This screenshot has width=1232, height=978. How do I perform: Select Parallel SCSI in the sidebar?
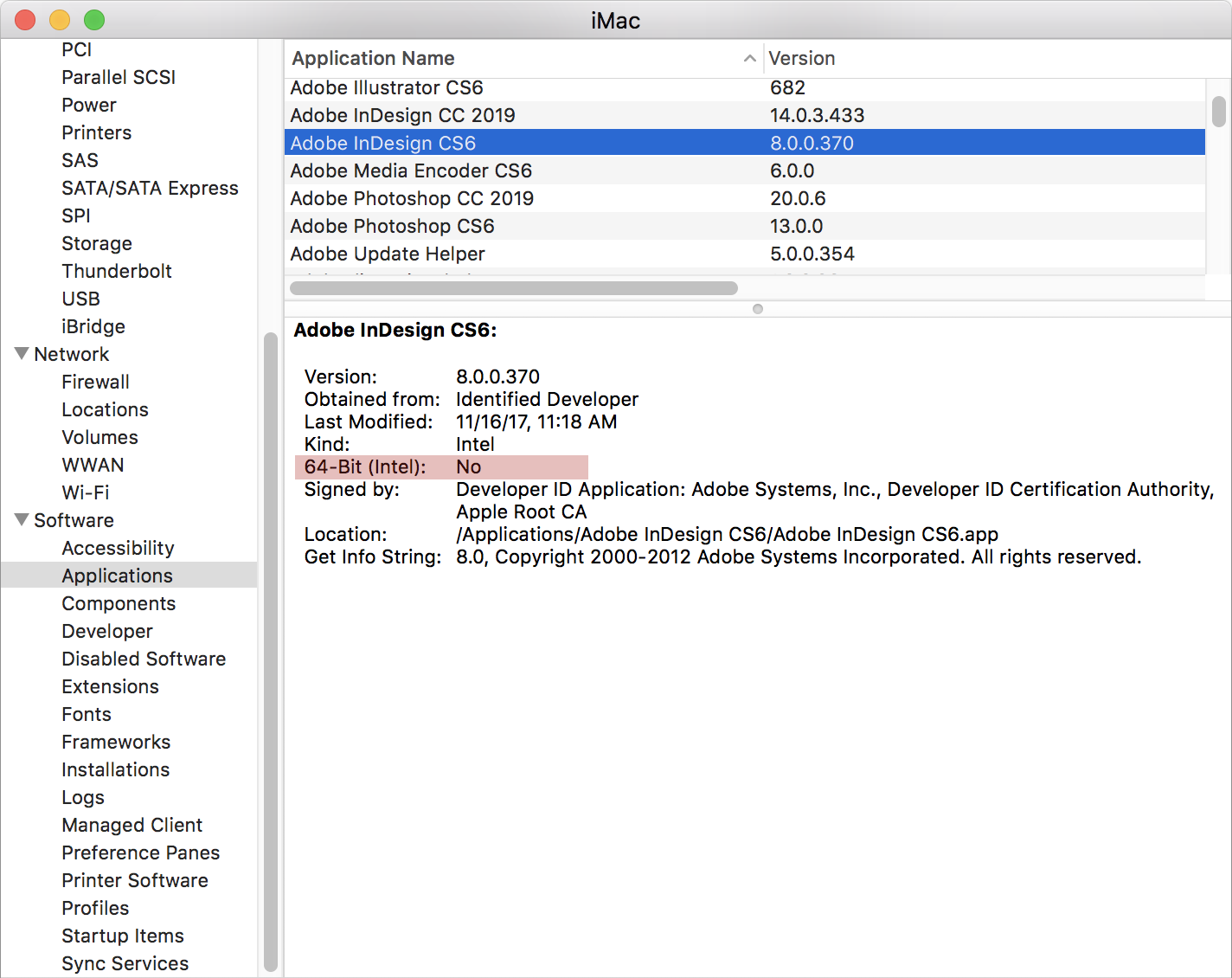pyautogui.click(x=119, y=77)
